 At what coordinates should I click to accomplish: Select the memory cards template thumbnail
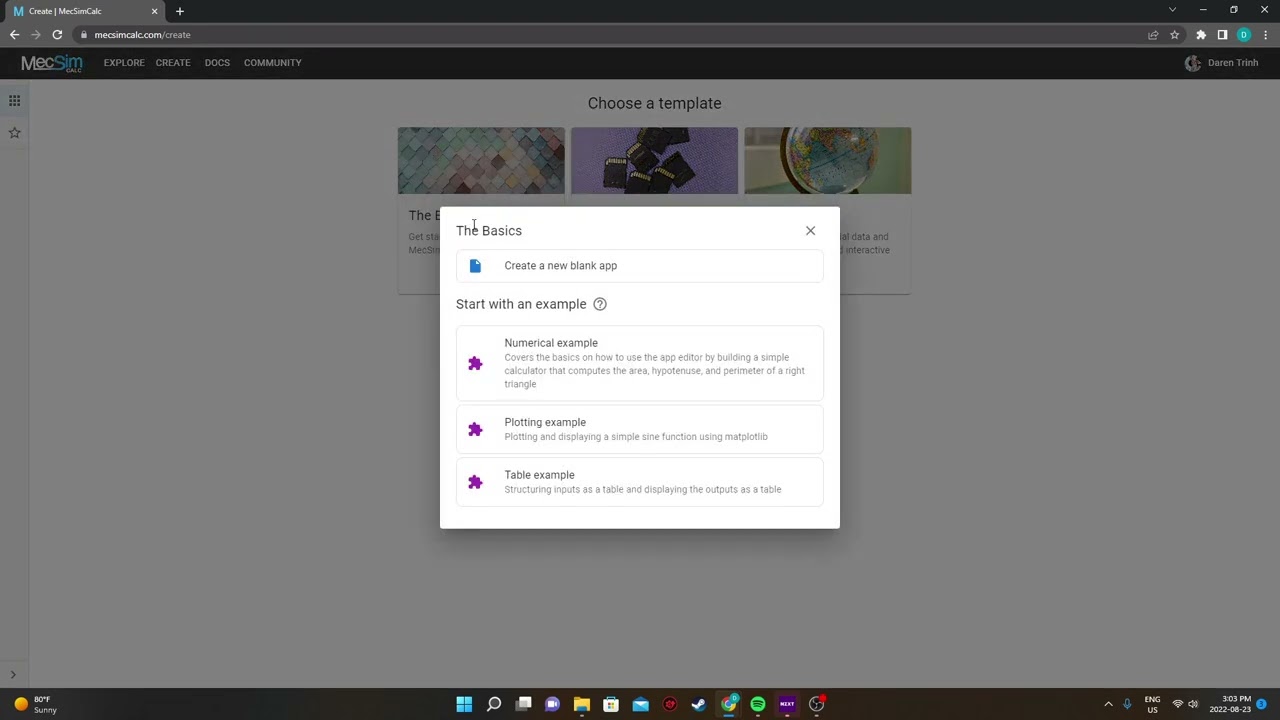coord(654,160)
